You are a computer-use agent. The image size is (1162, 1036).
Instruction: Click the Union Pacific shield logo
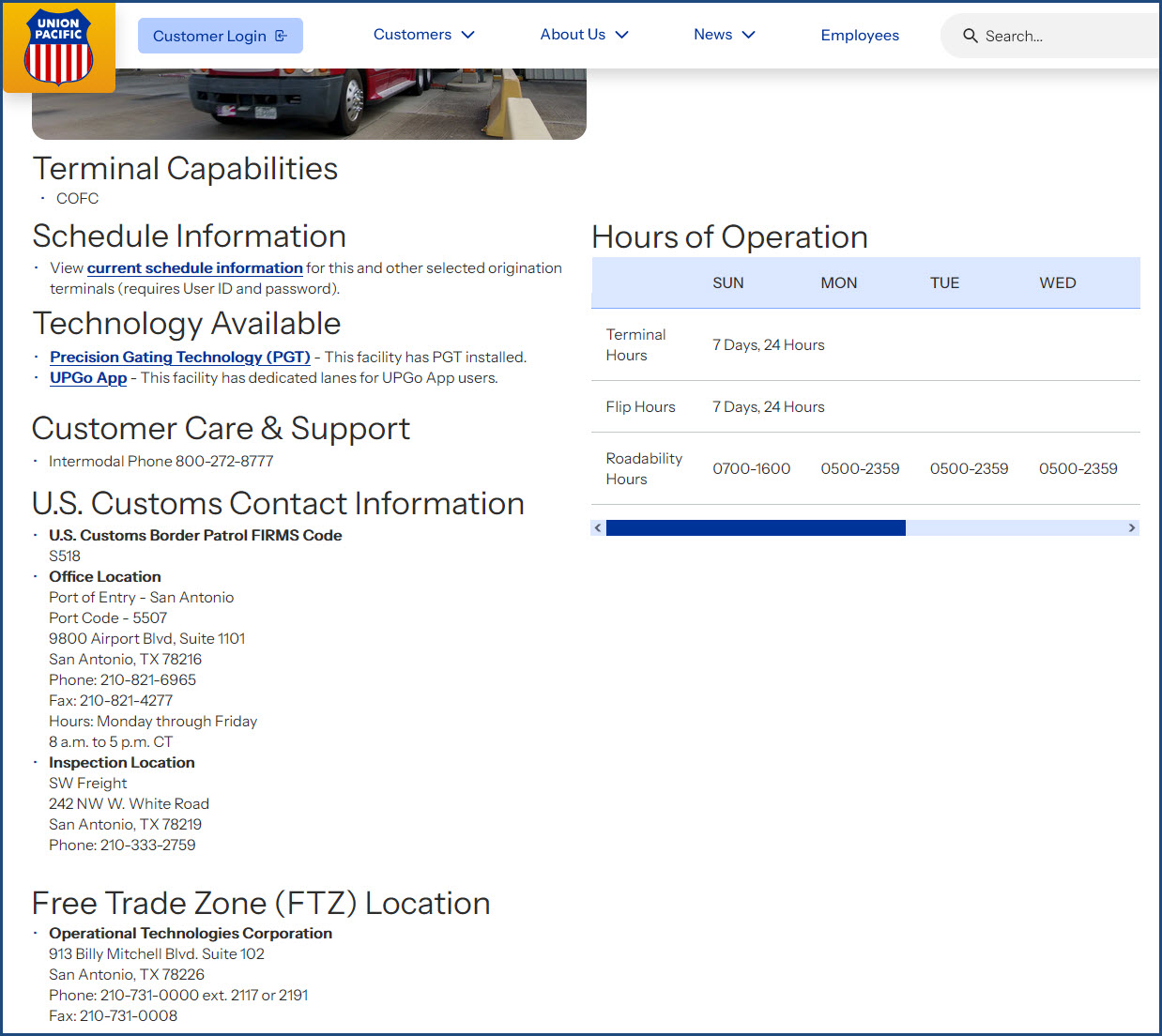(59, 47)
